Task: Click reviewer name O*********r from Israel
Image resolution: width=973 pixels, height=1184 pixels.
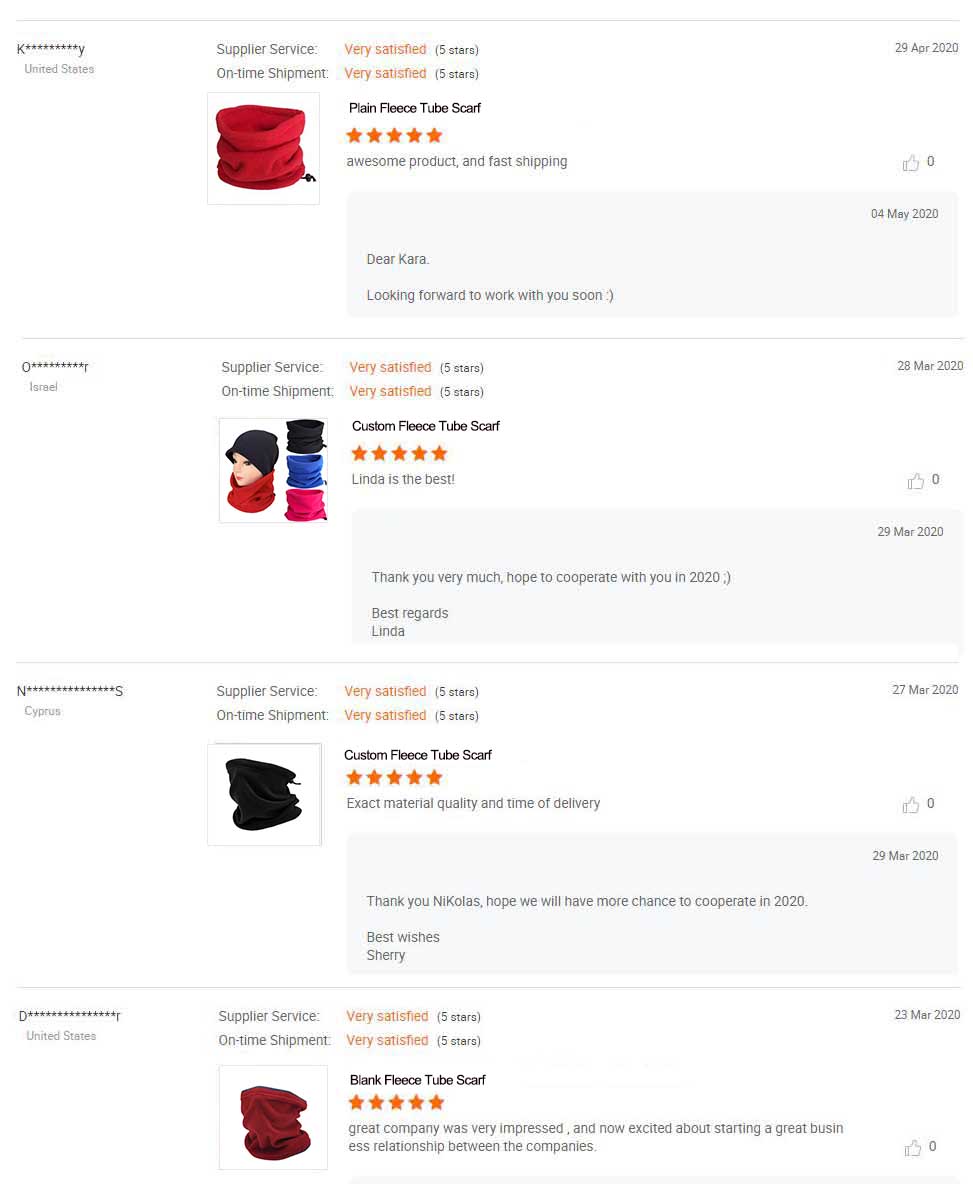Action: click(x=55, y=367)
